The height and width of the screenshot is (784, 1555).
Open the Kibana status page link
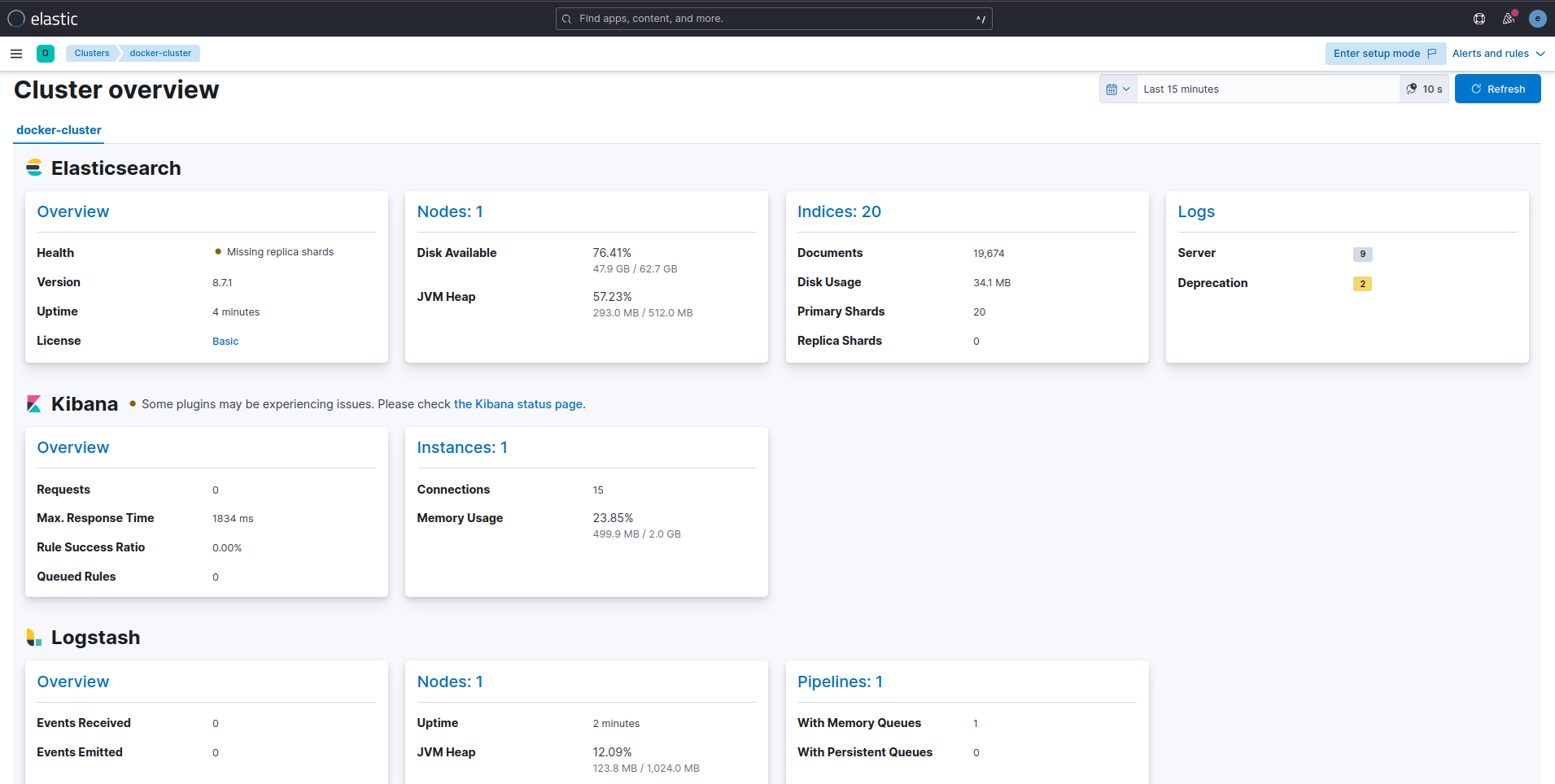(x=518, y=404)
